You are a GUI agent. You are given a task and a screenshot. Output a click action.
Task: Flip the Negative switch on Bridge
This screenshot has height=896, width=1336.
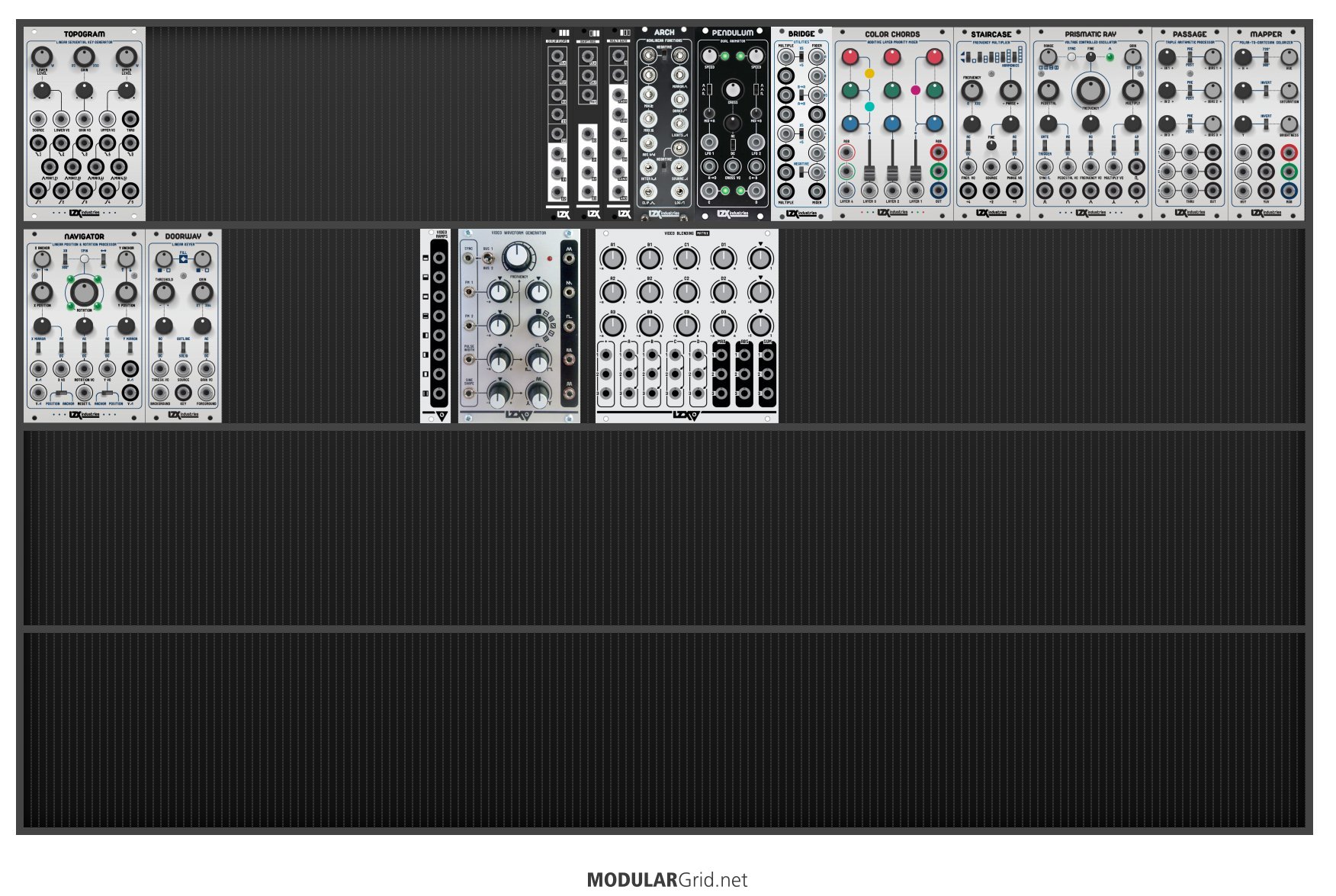(801, 172)
